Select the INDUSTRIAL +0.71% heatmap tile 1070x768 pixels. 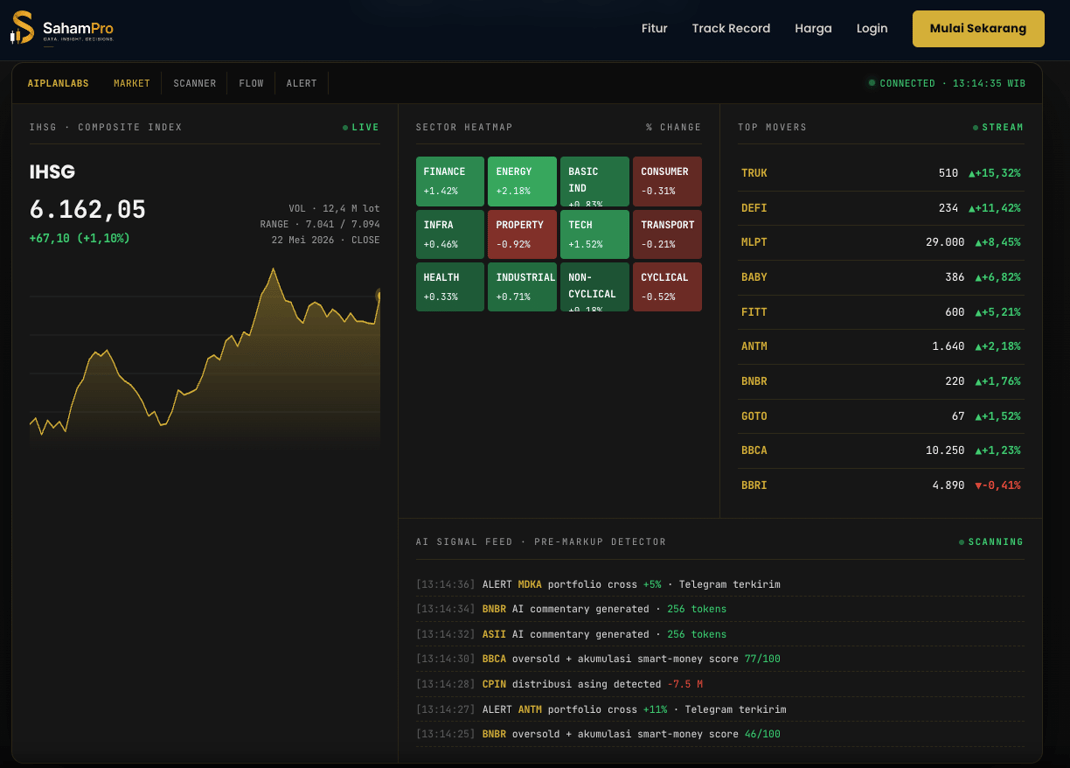(522, 287)
